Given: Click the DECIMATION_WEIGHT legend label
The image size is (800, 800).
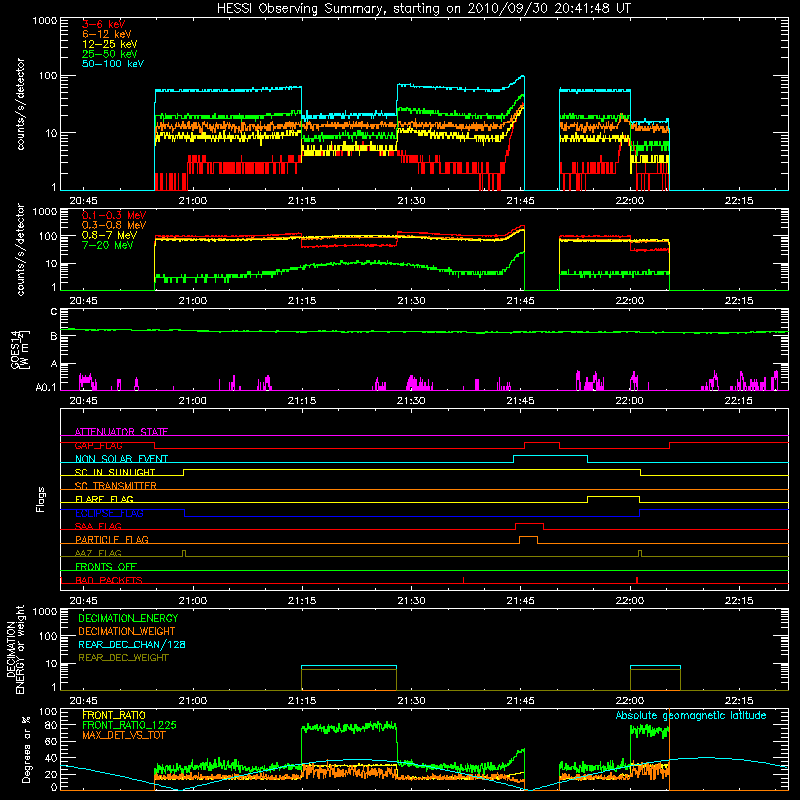Looking at the screenshot, I should coord(127,631).
